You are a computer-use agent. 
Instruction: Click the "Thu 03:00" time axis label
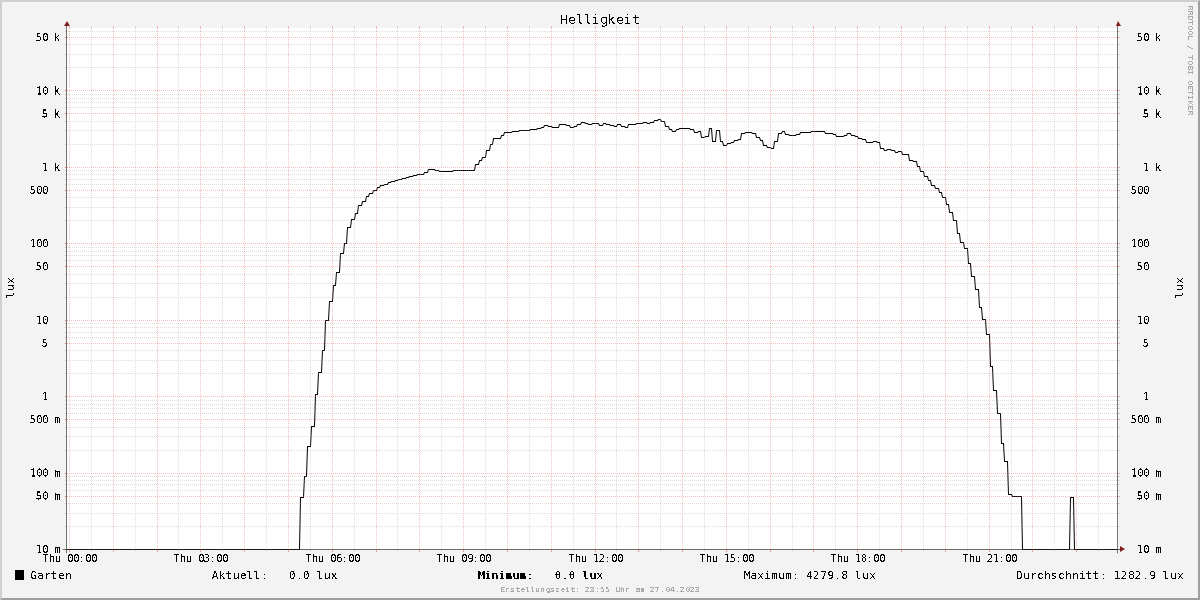point(201,558)
